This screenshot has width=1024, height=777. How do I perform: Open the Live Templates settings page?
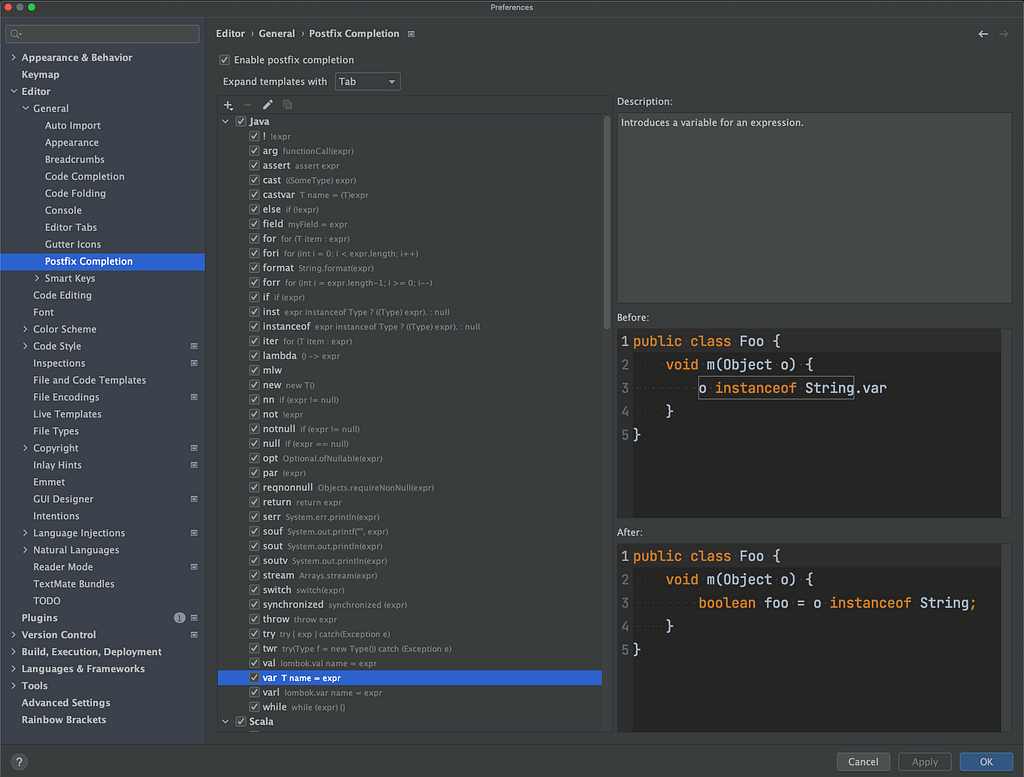[x=67, y=414]
